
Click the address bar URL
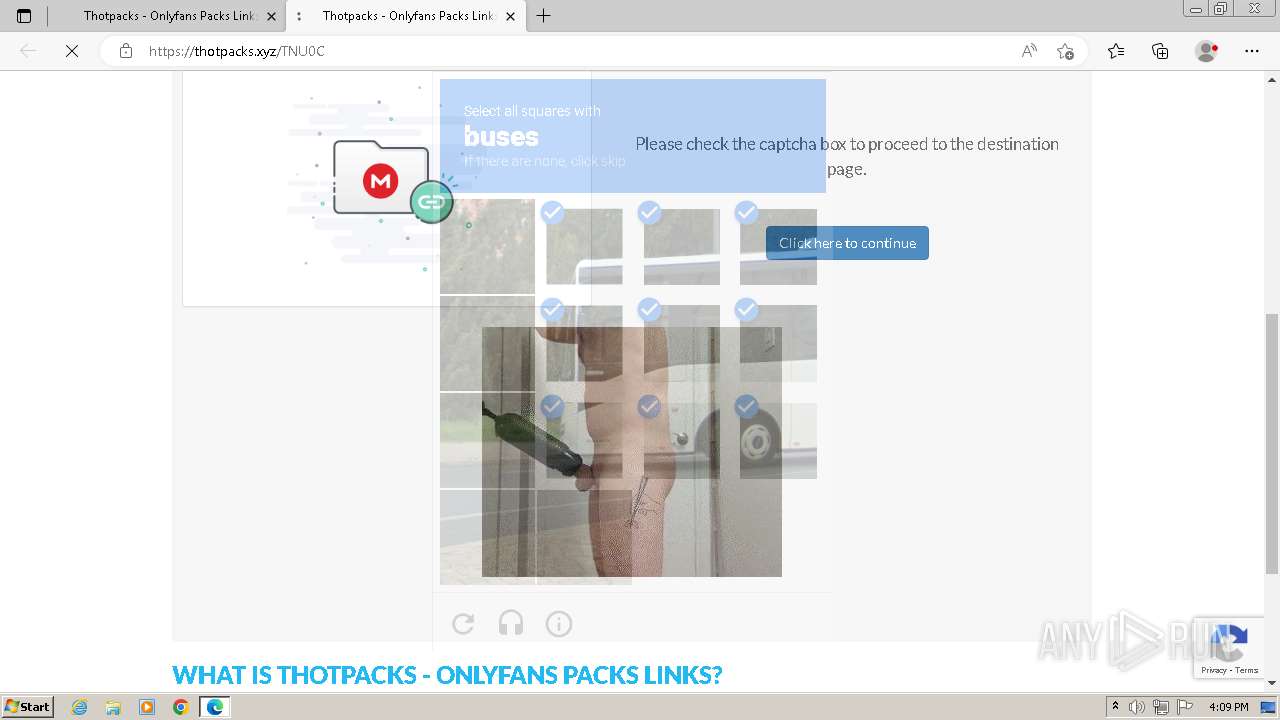237,51
